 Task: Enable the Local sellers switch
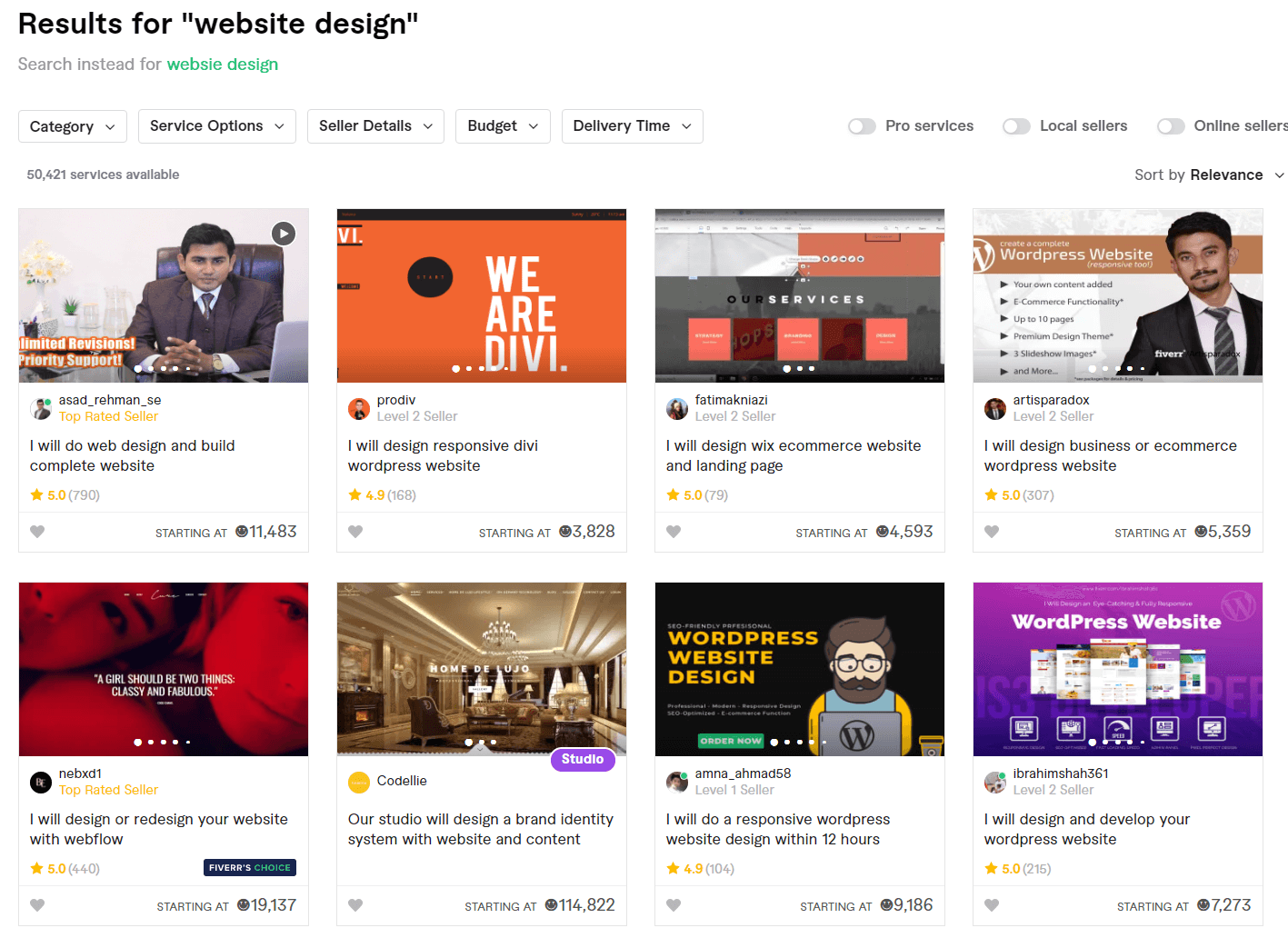pos(1016,126)
